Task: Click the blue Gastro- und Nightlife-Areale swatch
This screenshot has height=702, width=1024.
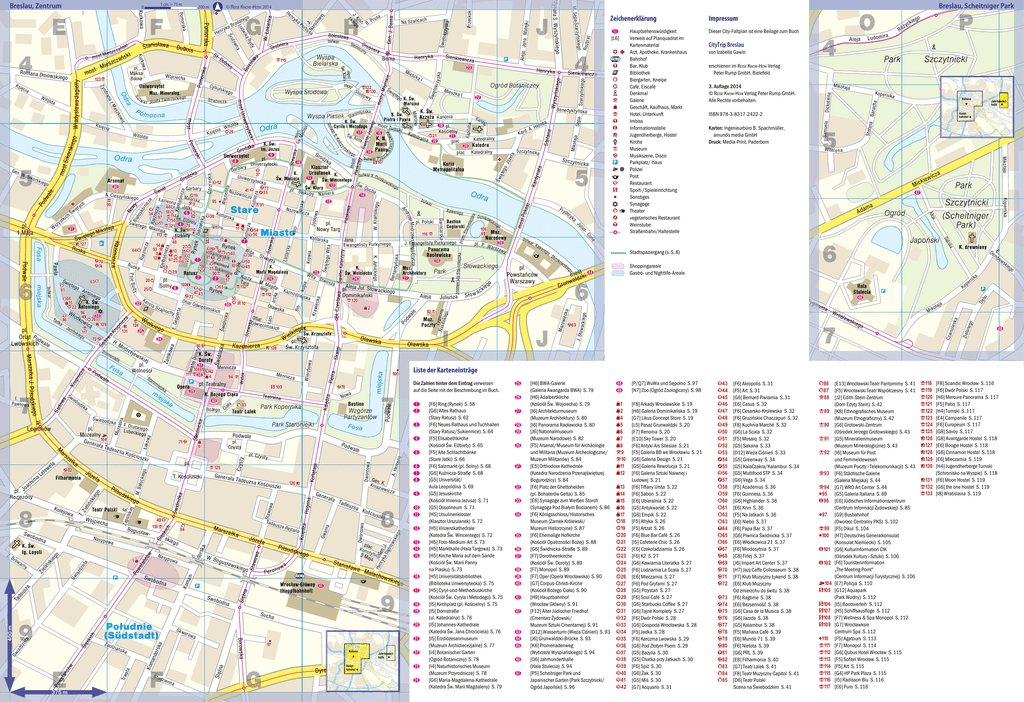Action: click(619, 273)
